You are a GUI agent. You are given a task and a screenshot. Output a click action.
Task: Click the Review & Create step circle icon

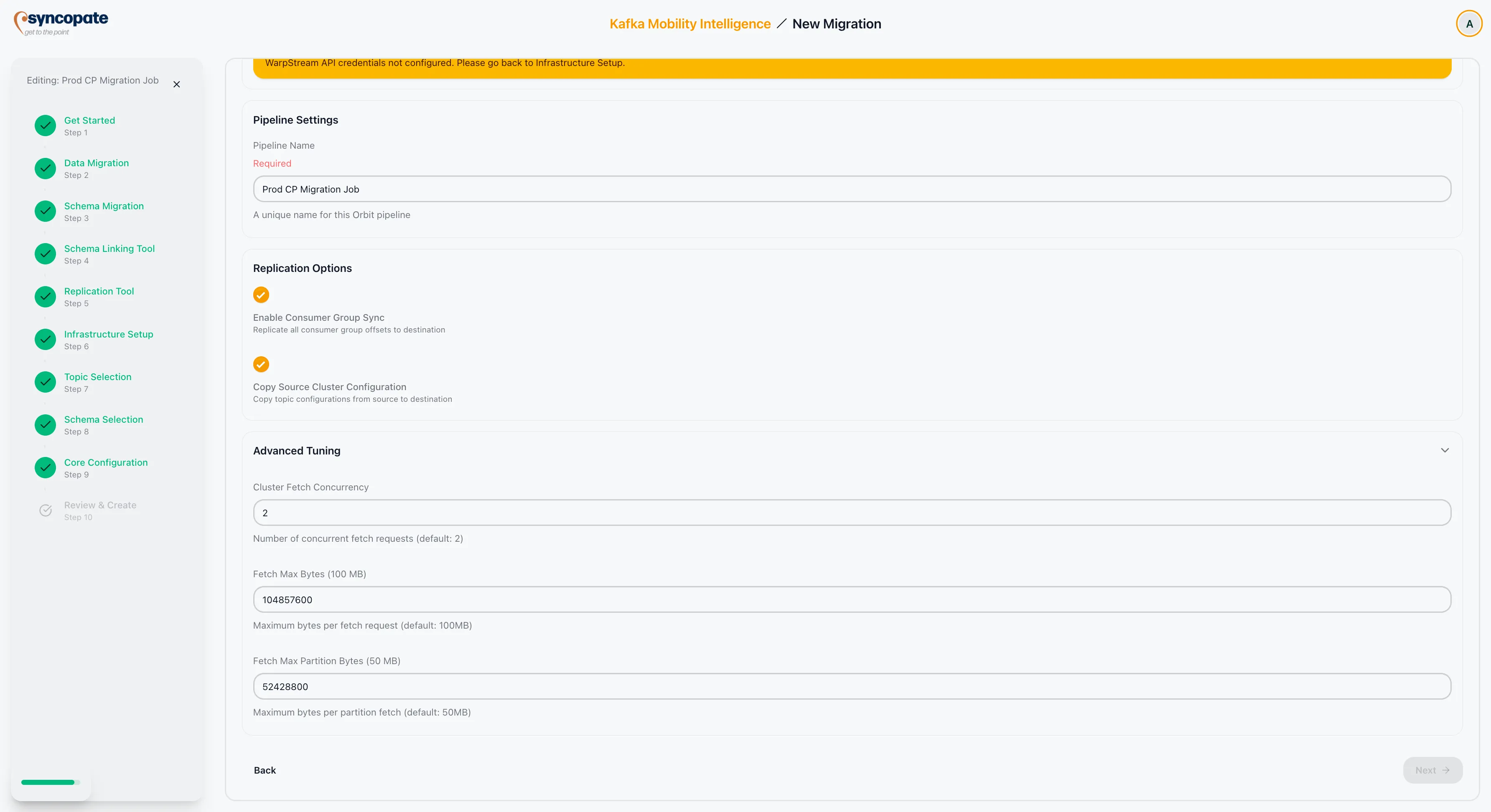(45, 510)
